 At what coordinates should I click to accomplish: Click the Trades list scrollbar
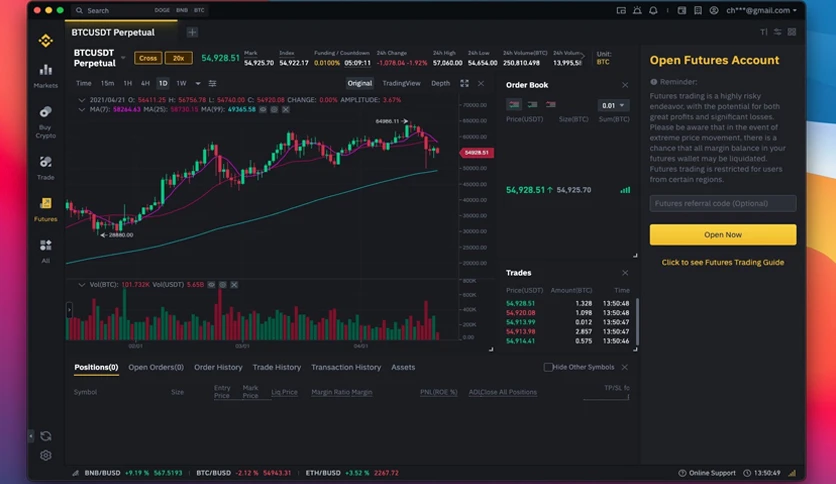tap(637, 322)
